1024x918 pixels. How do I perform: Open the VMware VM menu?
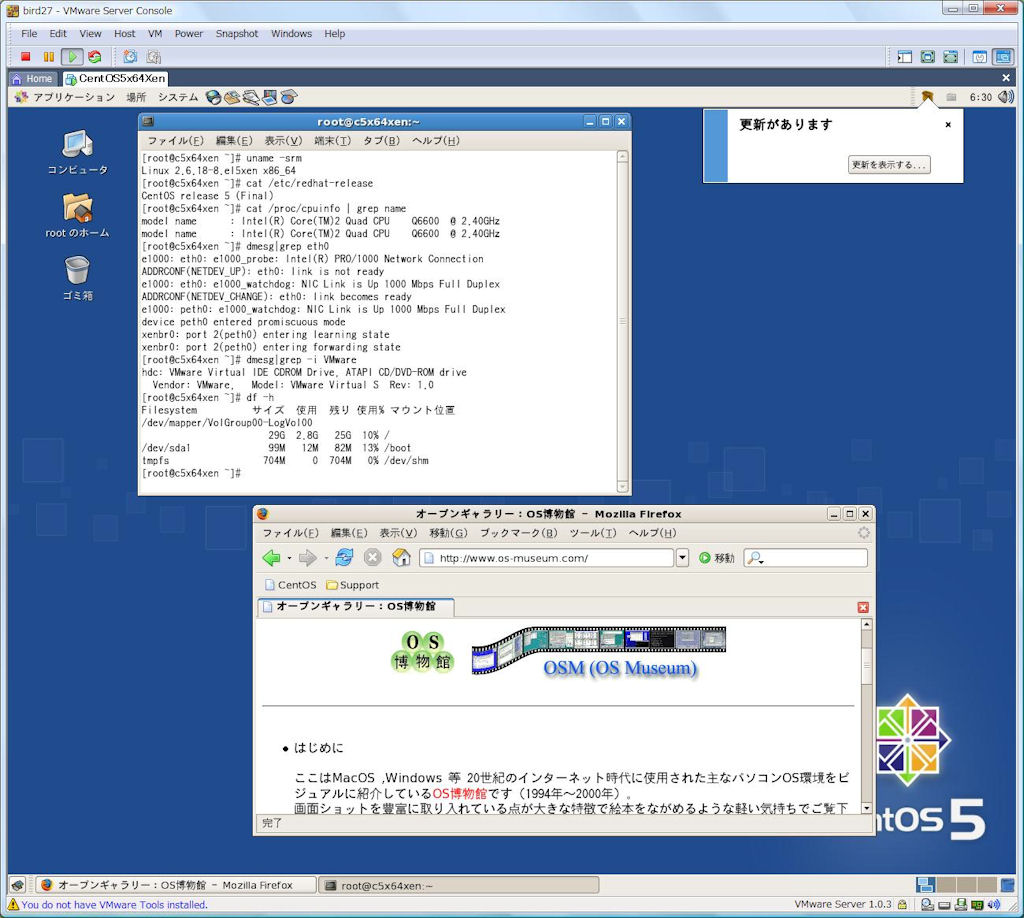(155, 33)
